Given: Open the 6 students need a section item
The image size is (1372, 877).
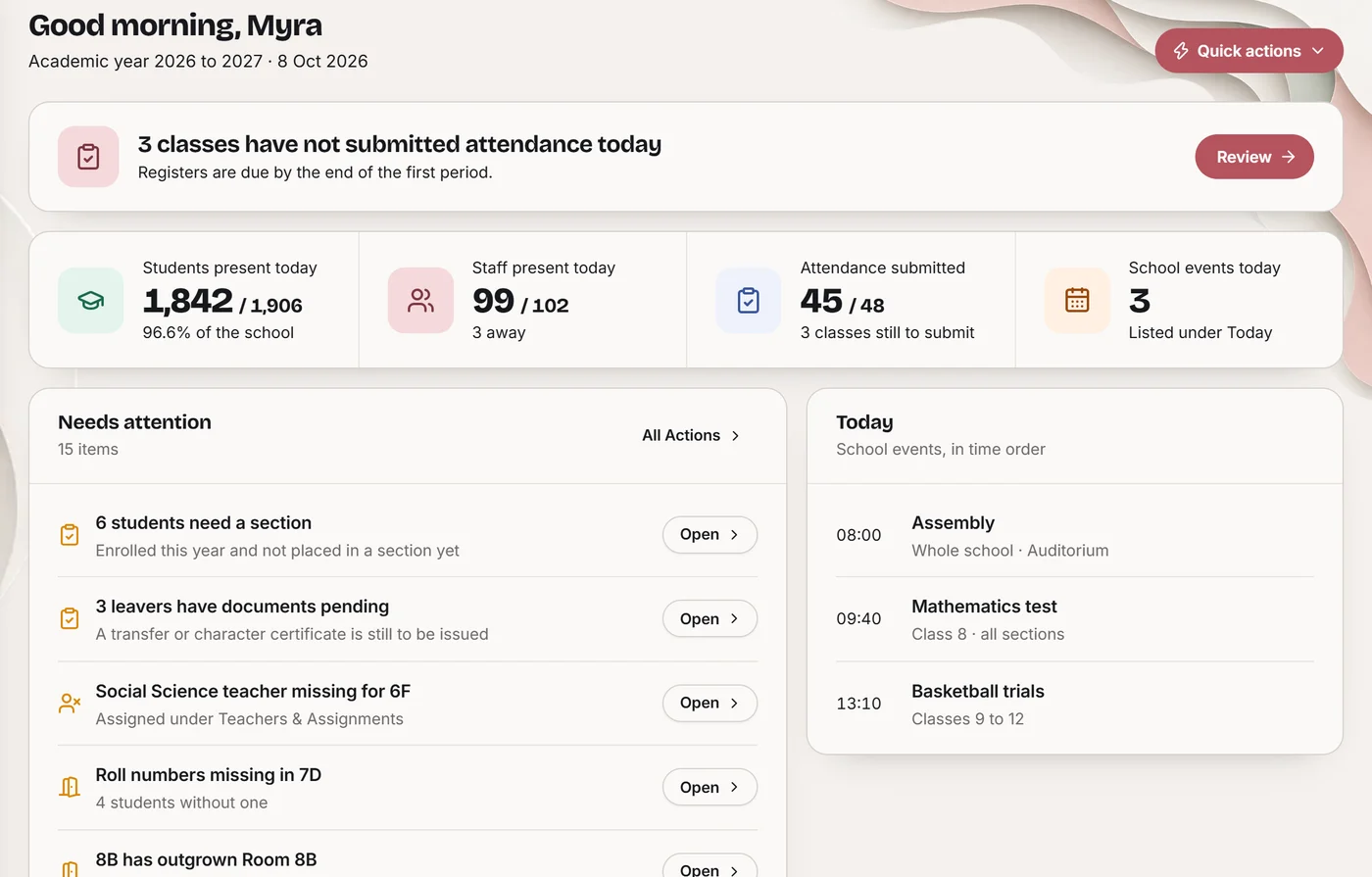Looking at the screenshot, I should (x=710, y=535).
